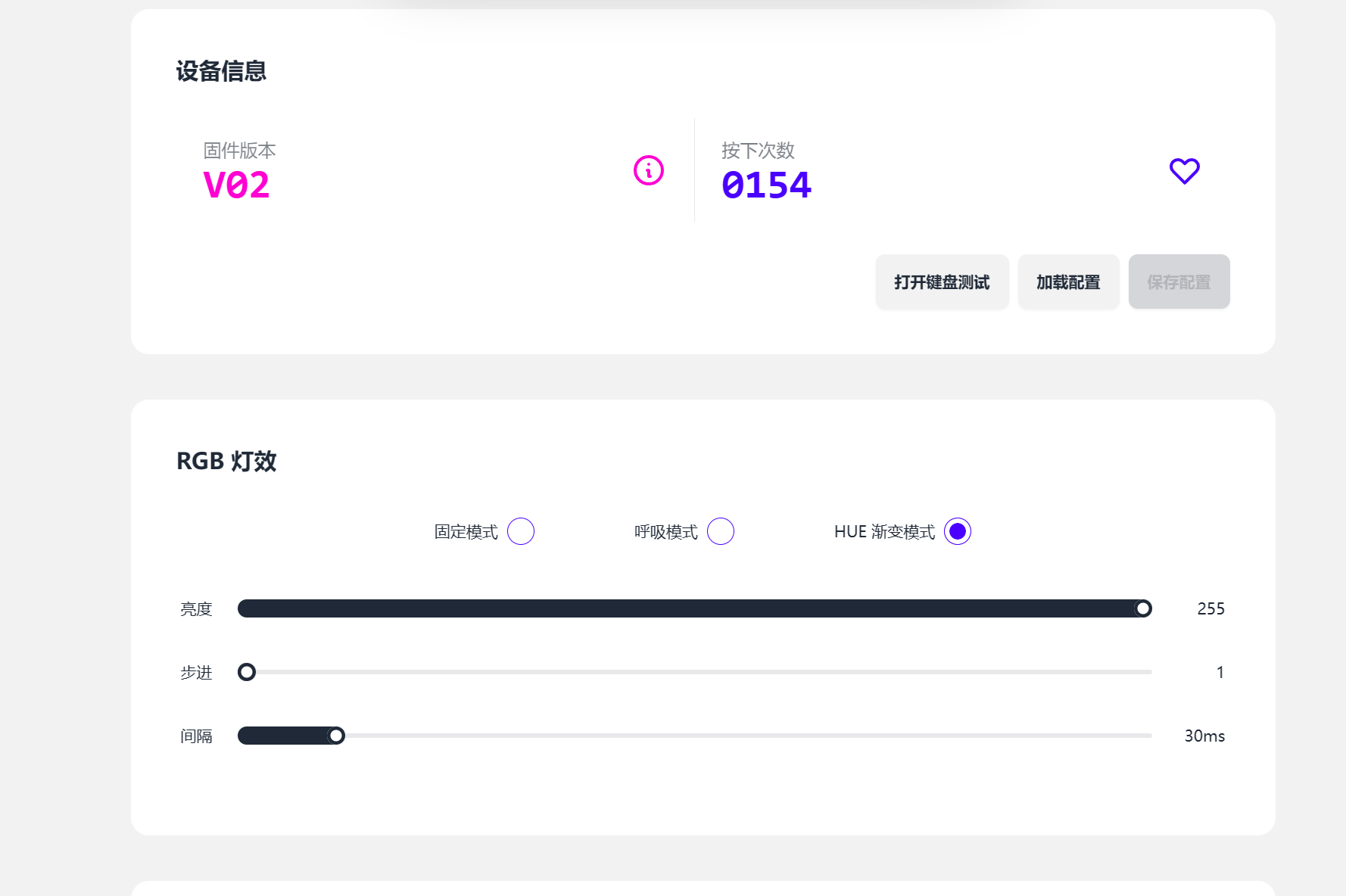Click the 加载配置 load config button
Screen dimensions: 1346x896
click(1068, 282)
